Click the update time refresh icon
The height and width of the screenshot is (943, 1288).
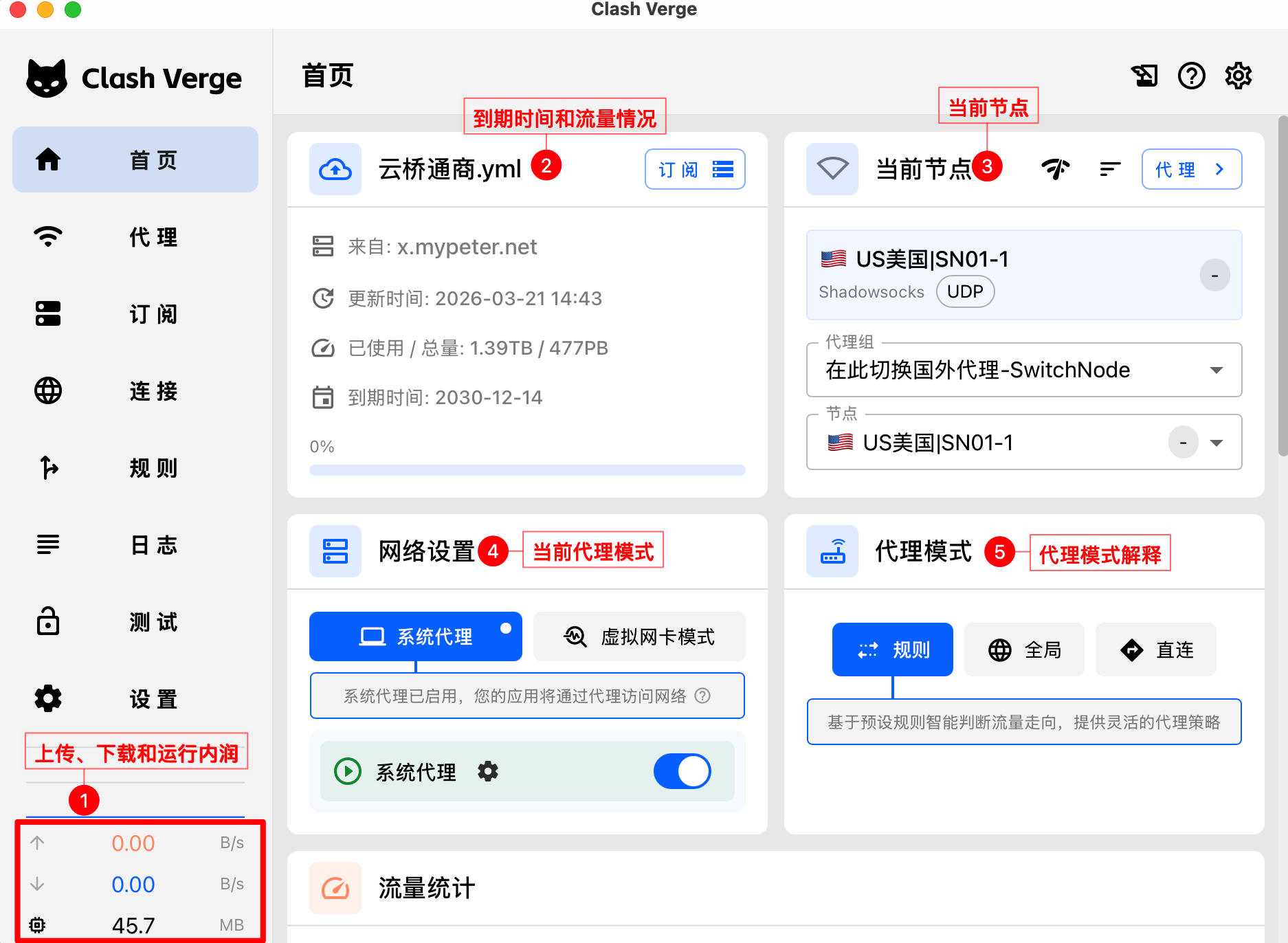[323, 298]
